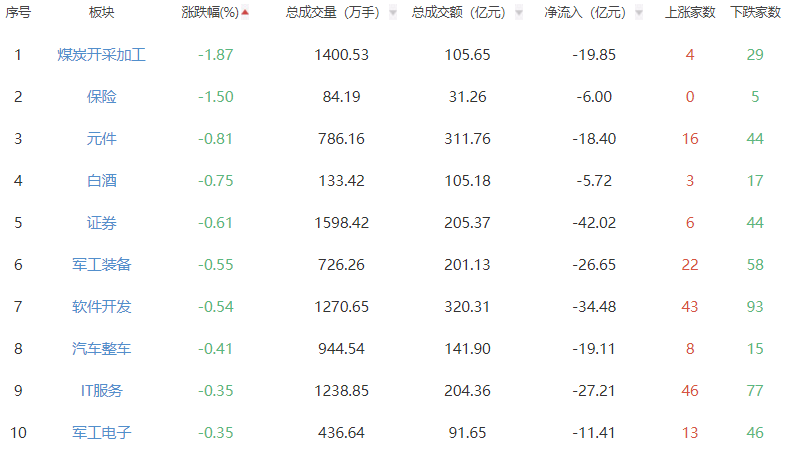Open the 证券 sector link
Viewport: 789px width, 459px height.
click(x=101, y=223)
